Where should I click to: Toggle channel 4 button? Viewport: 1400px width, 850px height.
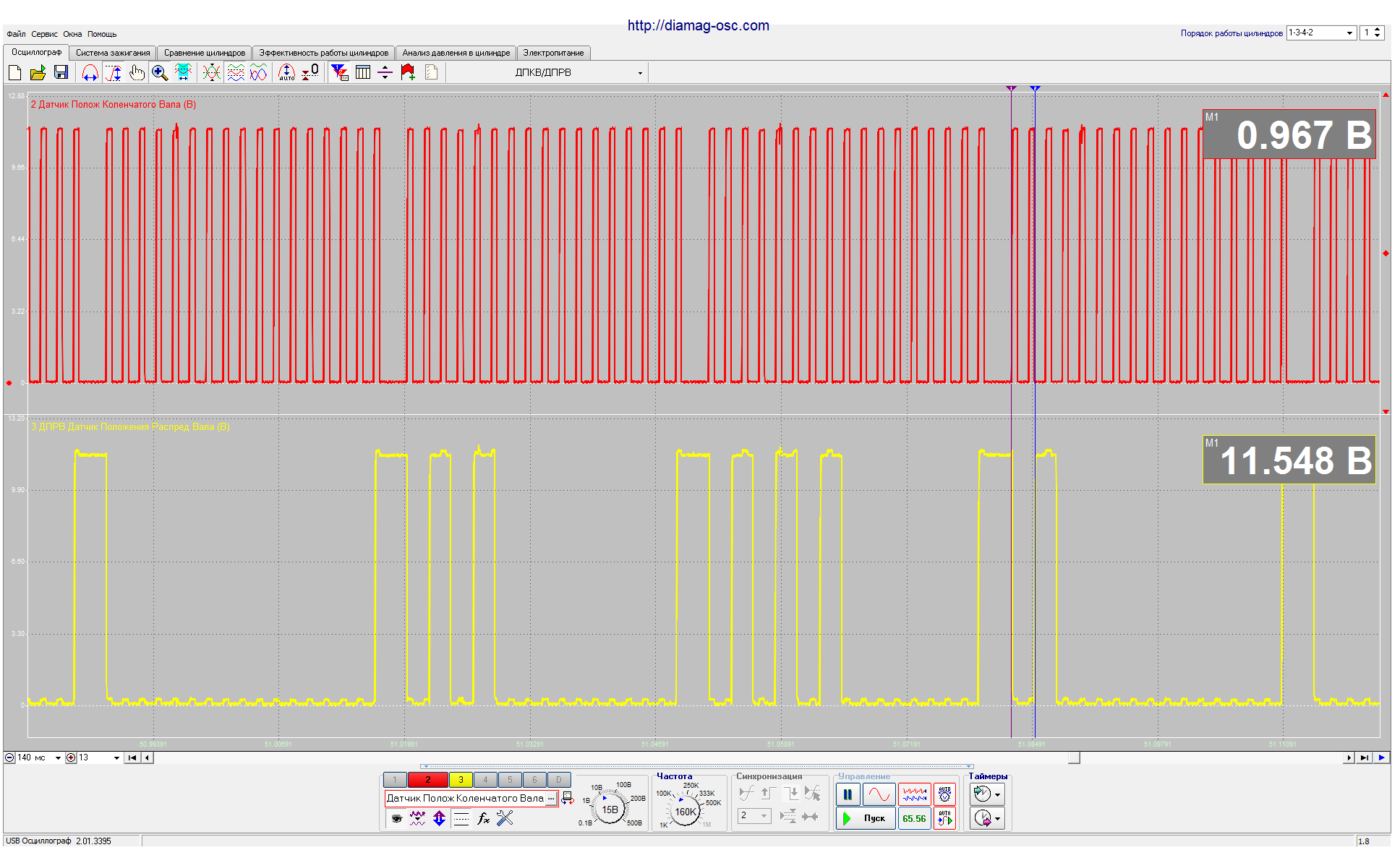click(x=485, y=780)
